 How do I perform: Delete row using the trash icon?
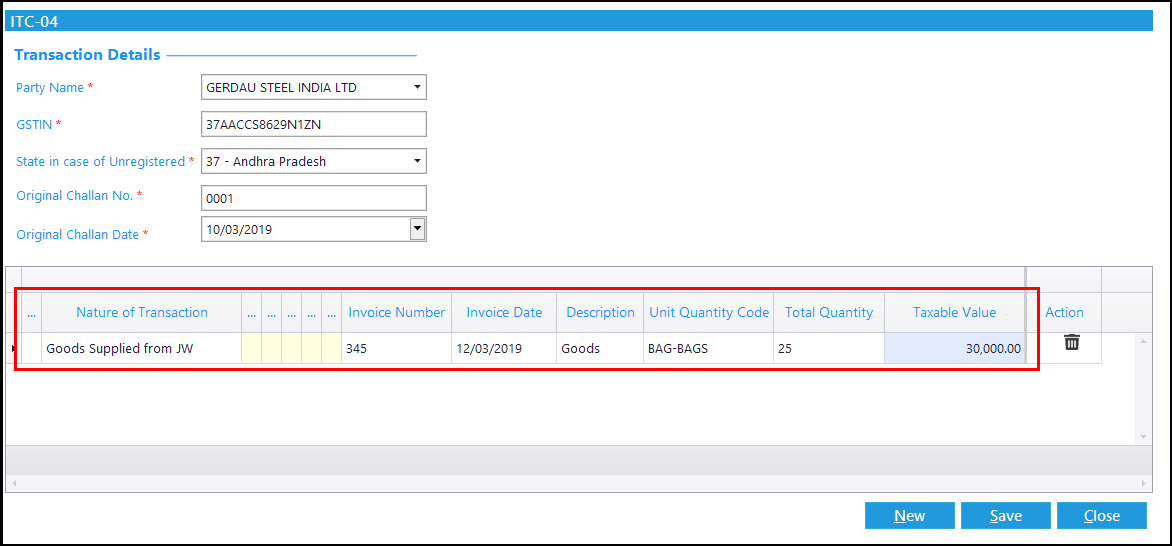click(x=1071, y=343)
